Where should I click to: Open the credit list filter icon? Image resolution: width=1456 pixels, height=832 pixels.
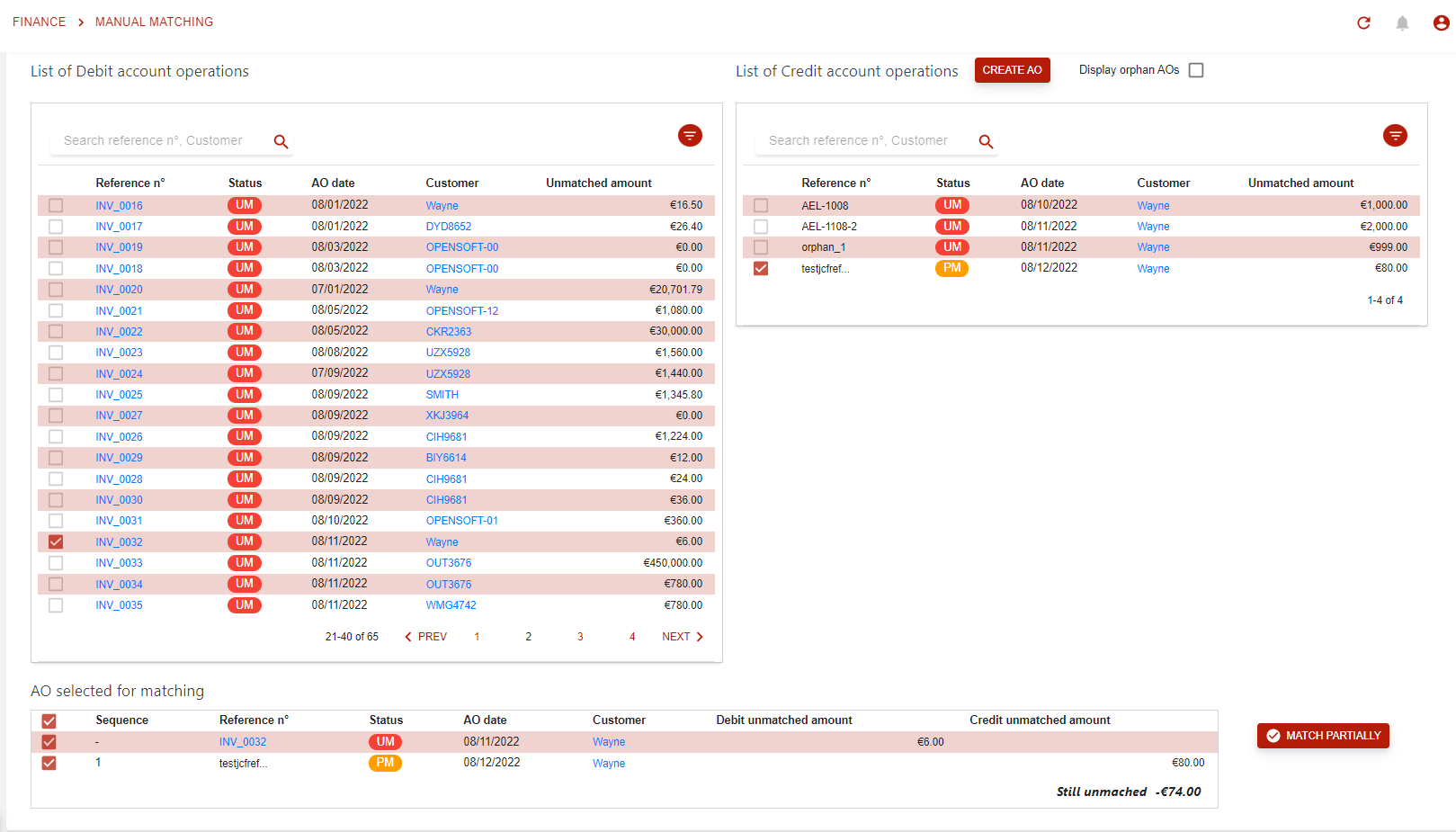pyautogui.click(x=1395, y=136)
